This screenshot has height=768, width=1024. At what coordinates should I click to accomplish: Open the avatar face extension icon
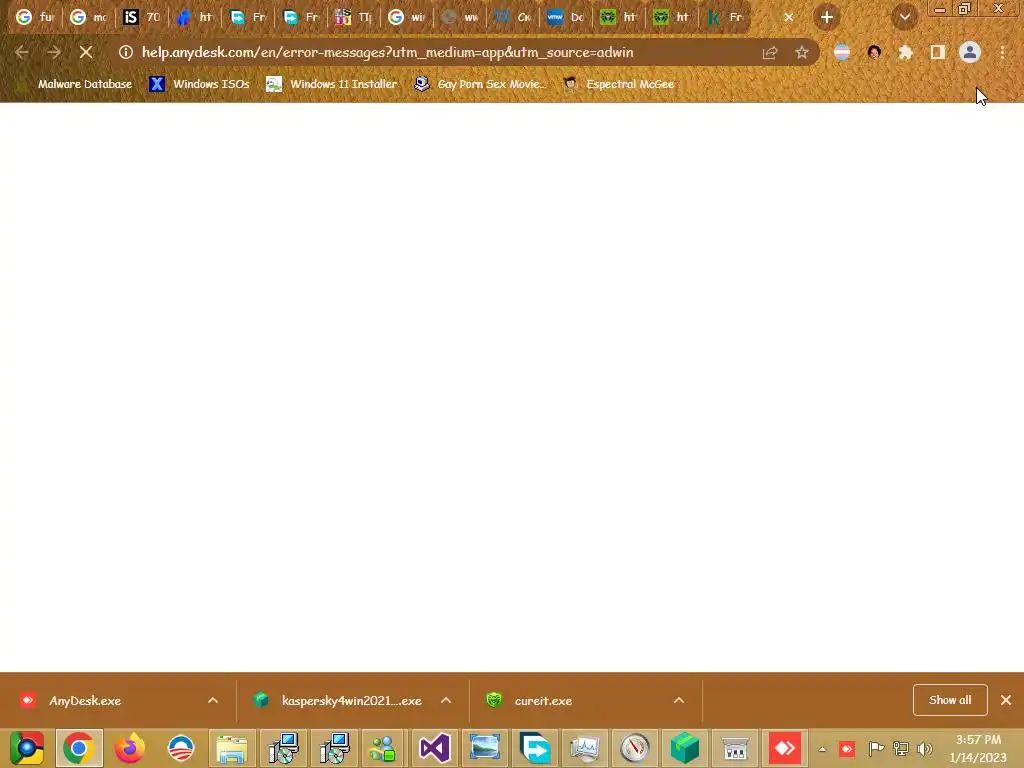pyautogui.click(x=874, y=52)
